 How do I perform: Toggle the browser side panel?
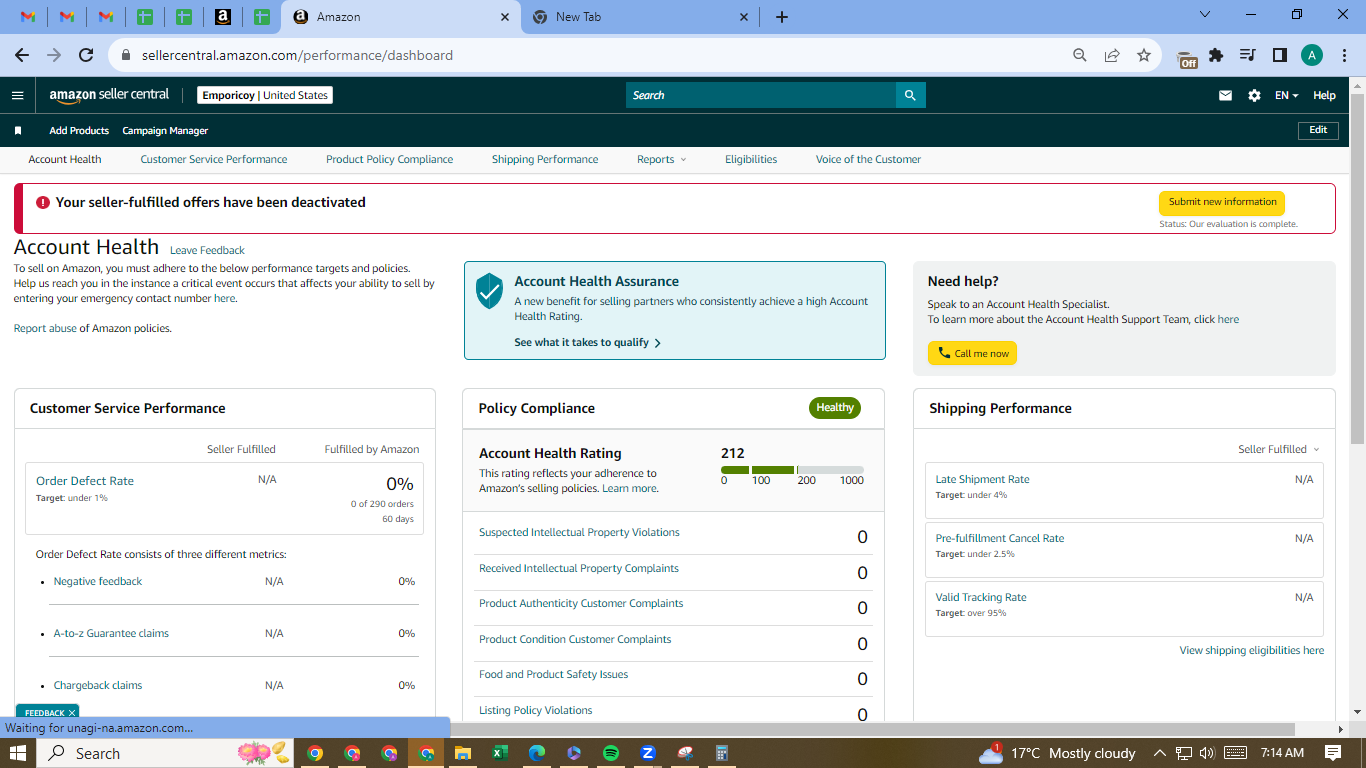[1279, 55]
